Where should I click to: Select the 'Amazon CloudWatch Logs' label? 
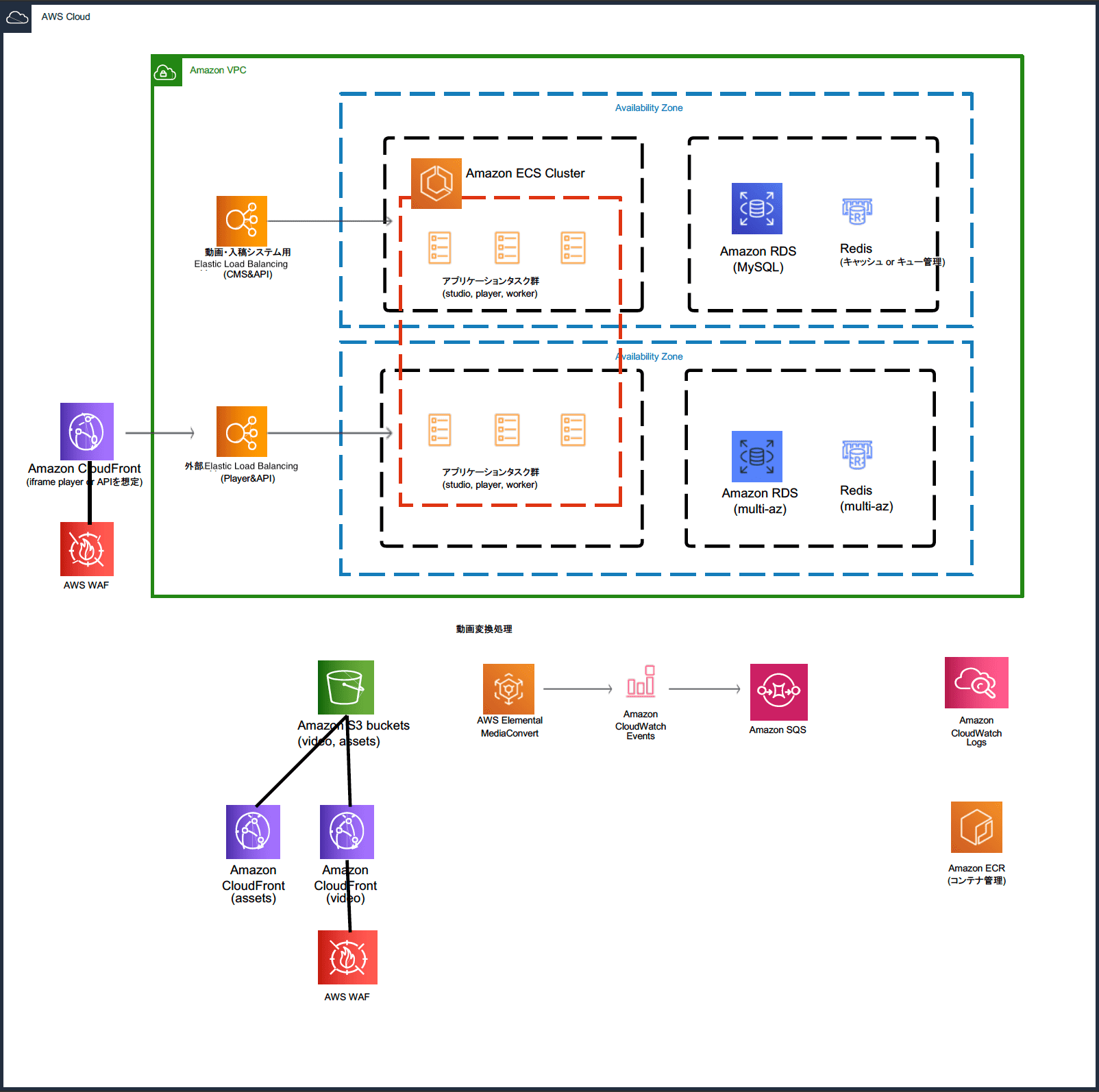(976, 732)
